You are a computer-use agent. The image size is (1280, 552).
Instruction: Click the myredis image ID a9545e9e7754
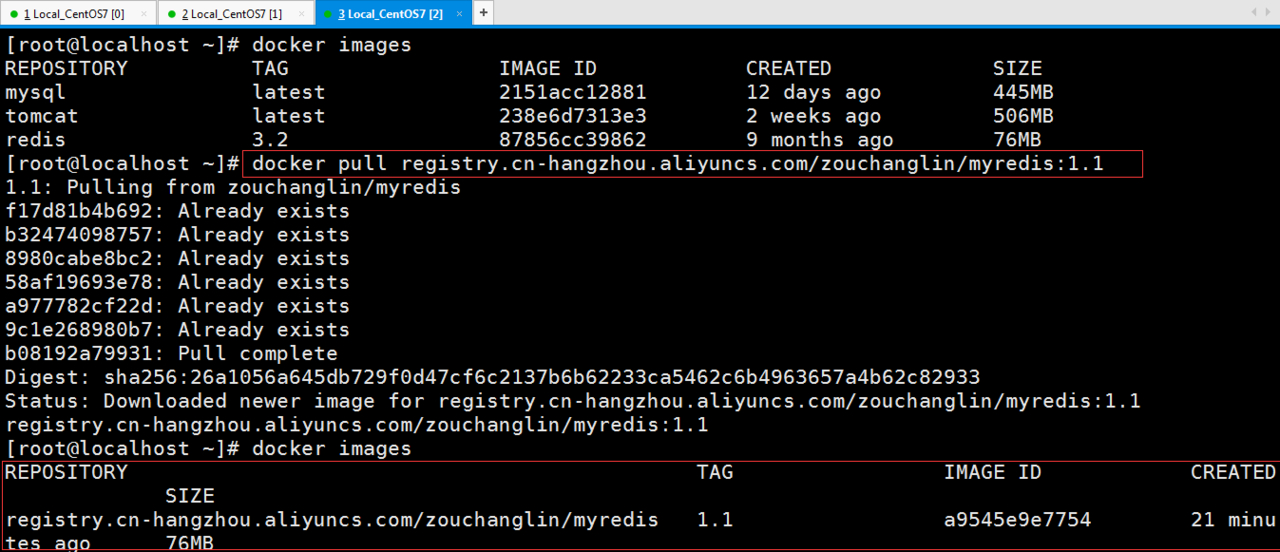click(1017, 520)
